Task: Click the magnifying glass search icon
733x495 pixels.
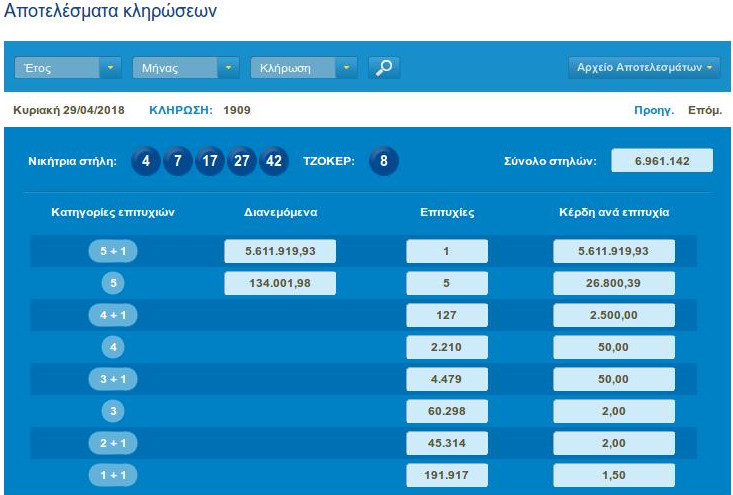Action: click(384, 68)
